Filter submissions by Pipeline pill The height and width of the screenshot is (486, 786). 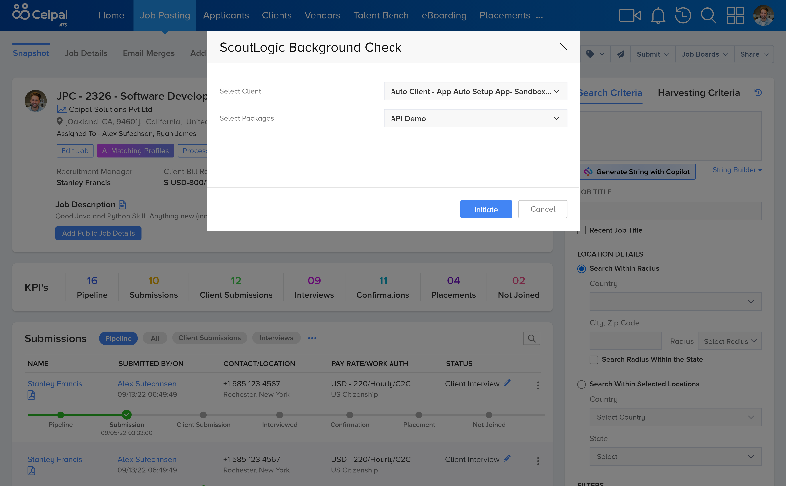pos(118,339)
